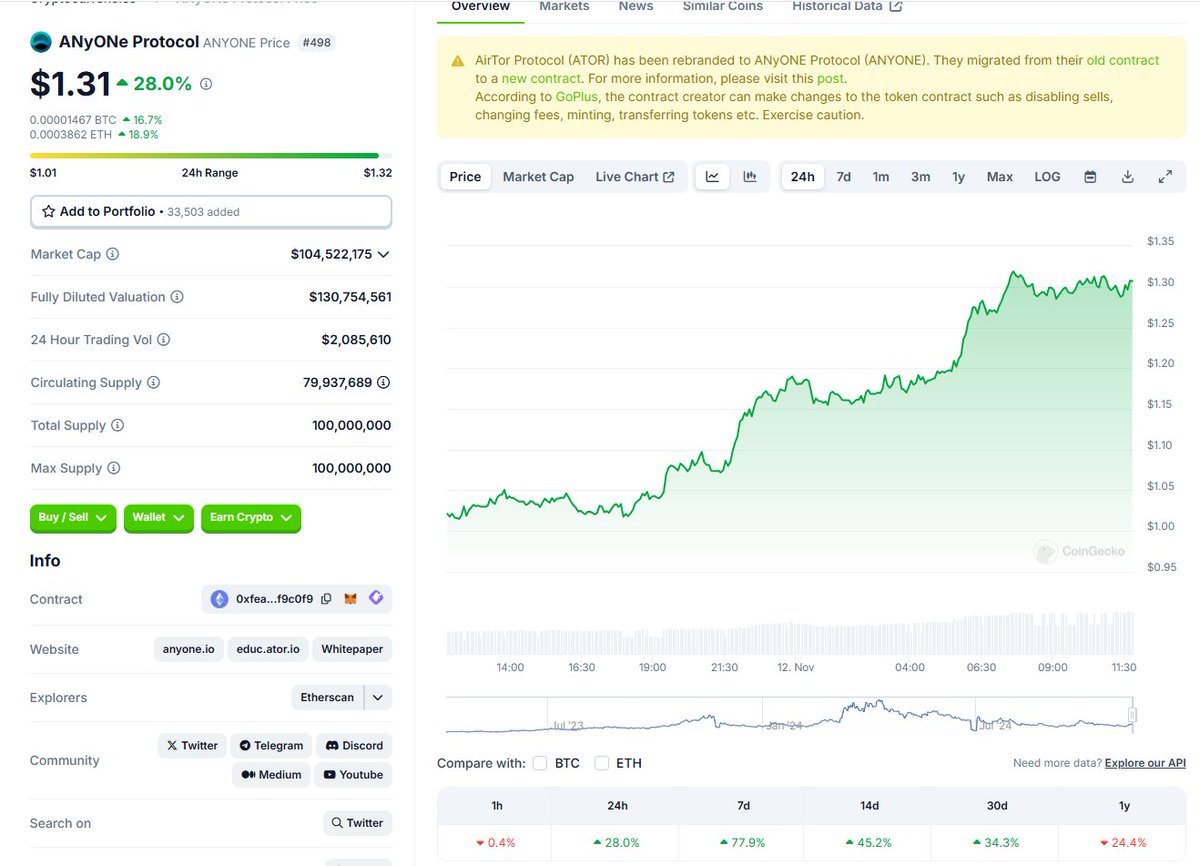Open the new contract link

[541, 78]
